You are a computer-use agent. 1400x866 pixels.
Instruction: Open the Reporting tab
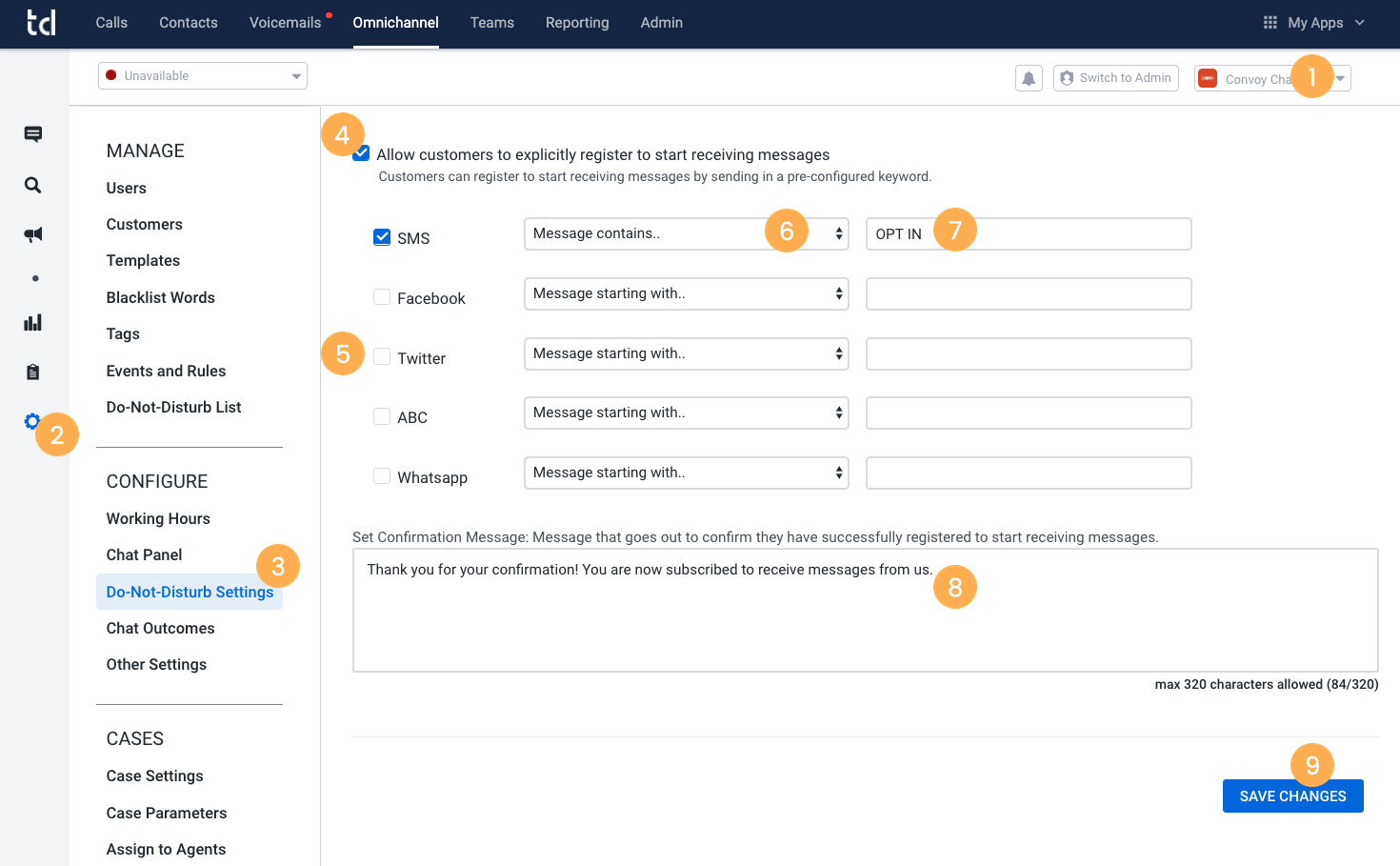coord(577,23)
